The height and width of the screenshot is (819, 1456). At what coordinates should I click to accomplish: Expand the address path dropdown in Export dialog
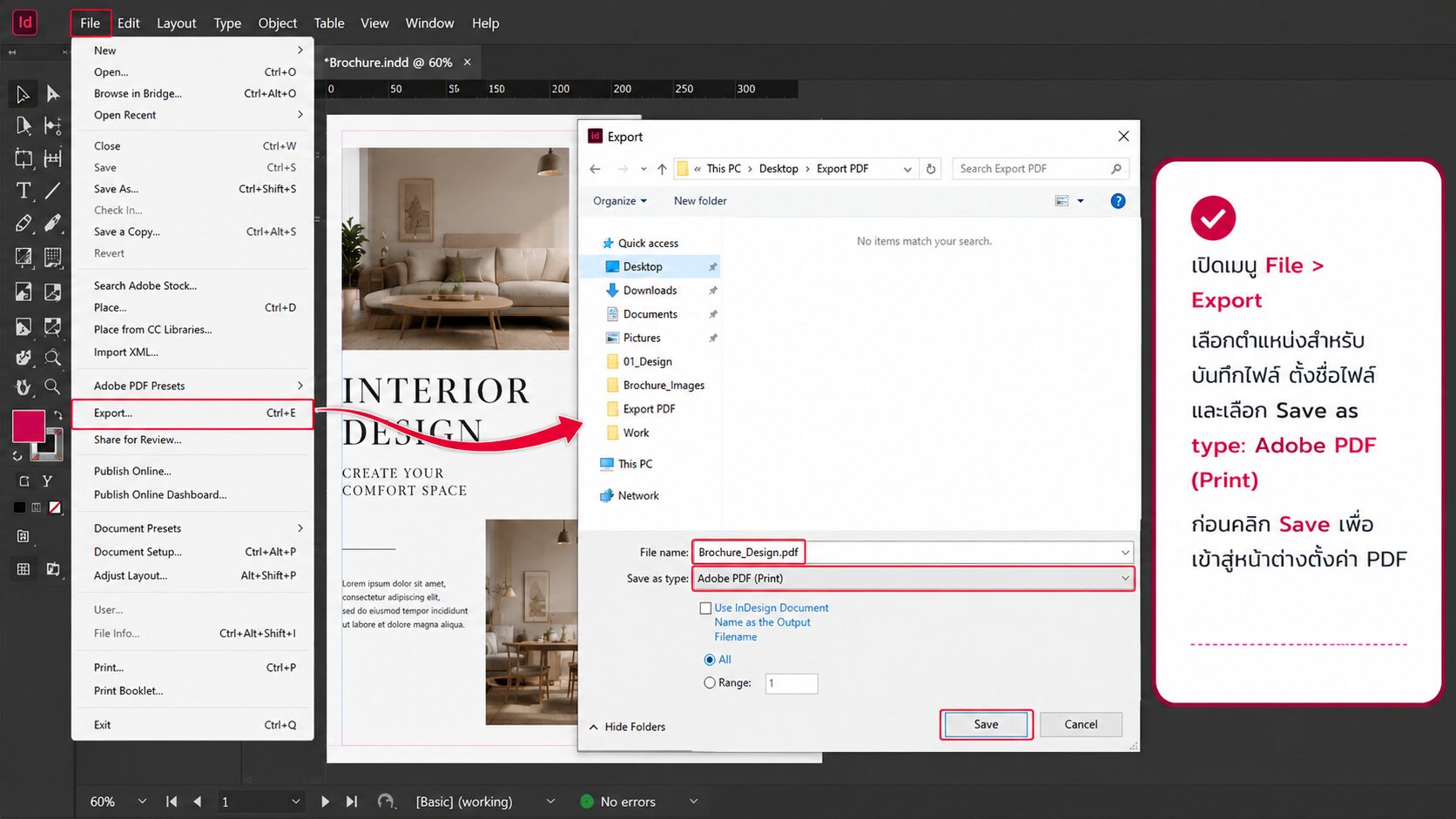907,169
